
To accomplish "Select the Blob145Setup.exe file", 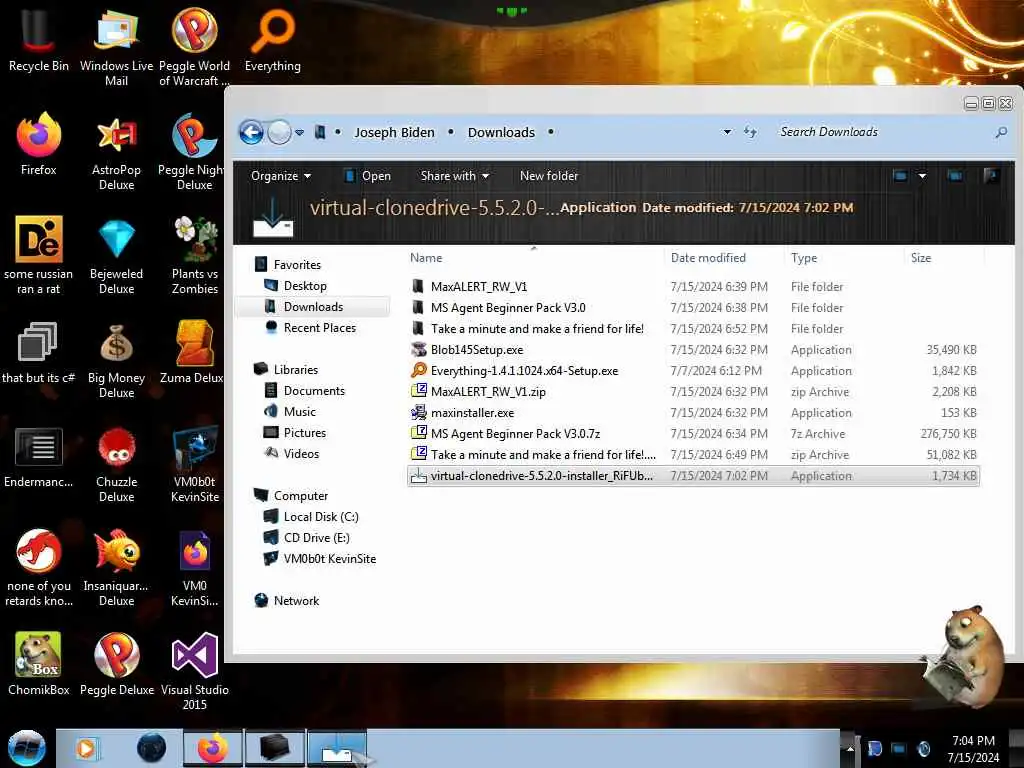I will (693, 349).
